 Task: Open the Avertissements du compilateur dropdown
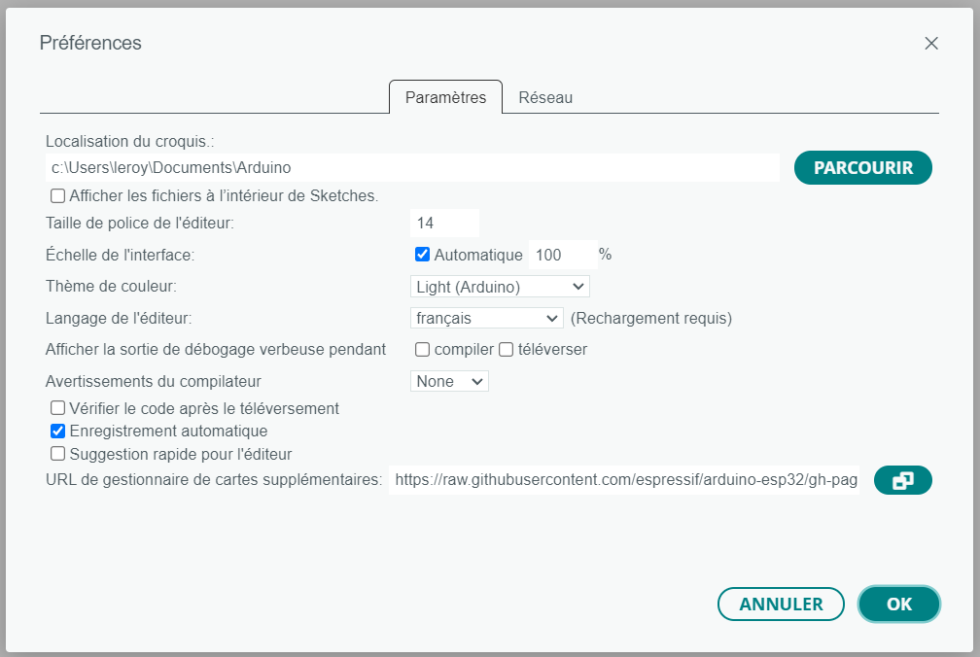point(449,381)
